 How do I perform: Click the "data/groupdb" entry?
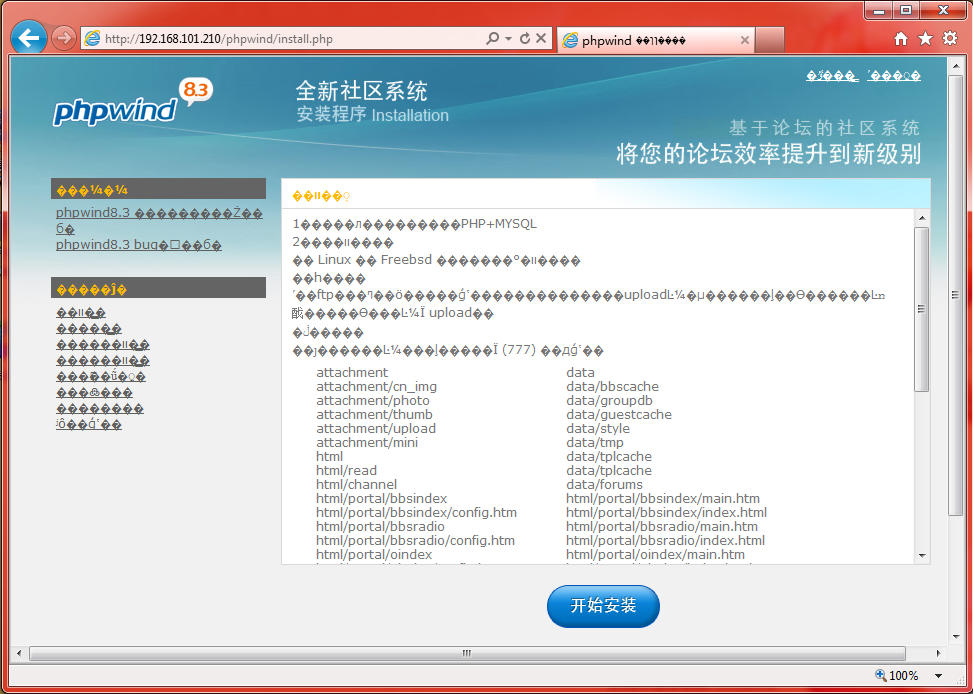(x=609, y=400)
